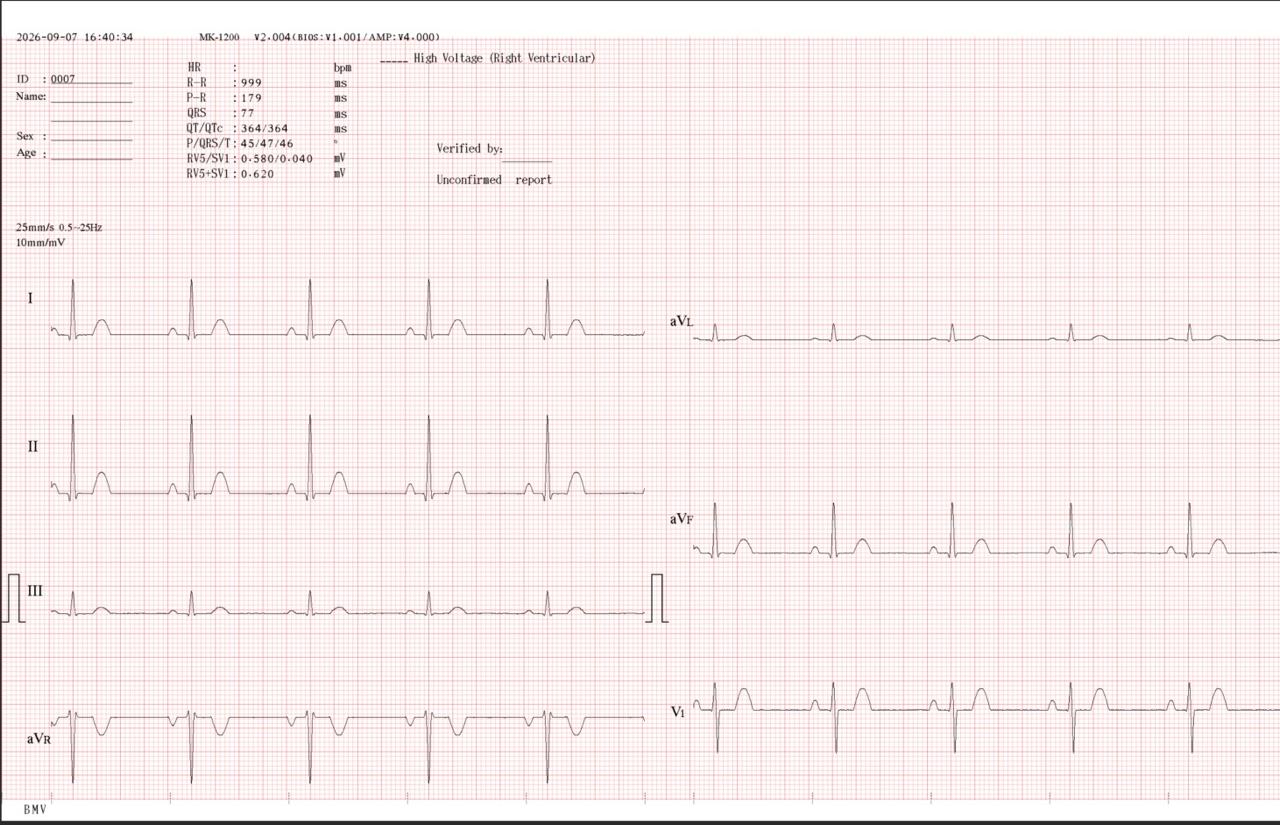
Task: Select the P/QRS/T axis value 45/47/46
Action: click(x=267, y=143)
